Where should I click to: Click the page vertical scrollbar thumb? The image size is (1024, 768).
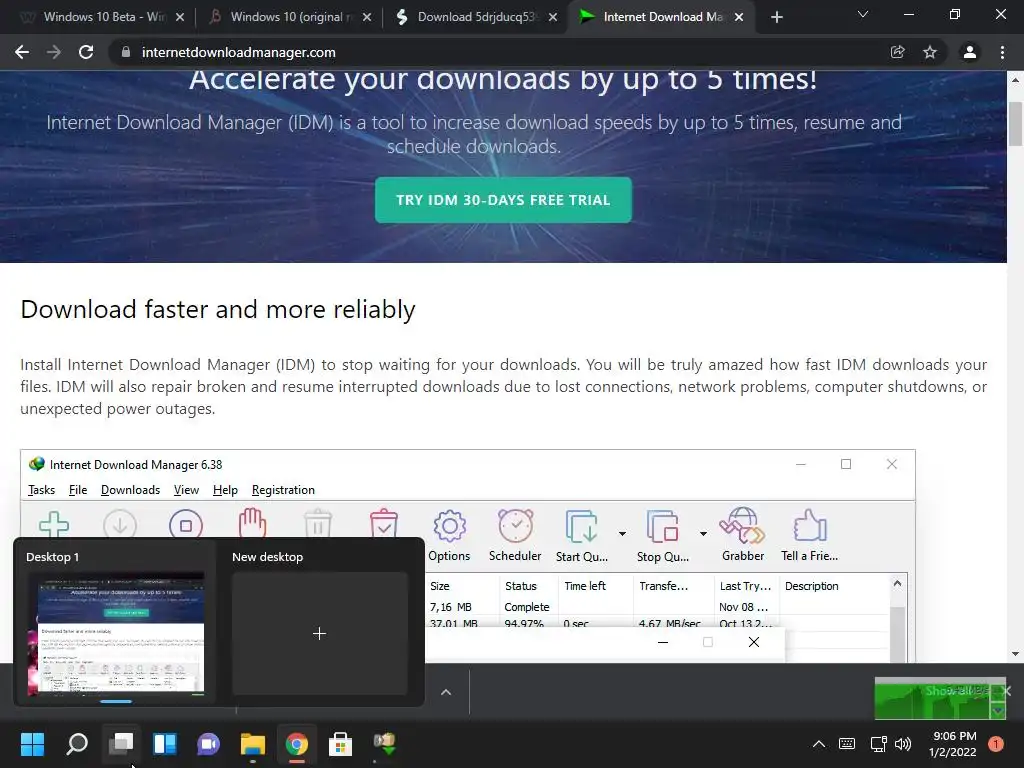pyautogui.click(x=1015, y=124)
